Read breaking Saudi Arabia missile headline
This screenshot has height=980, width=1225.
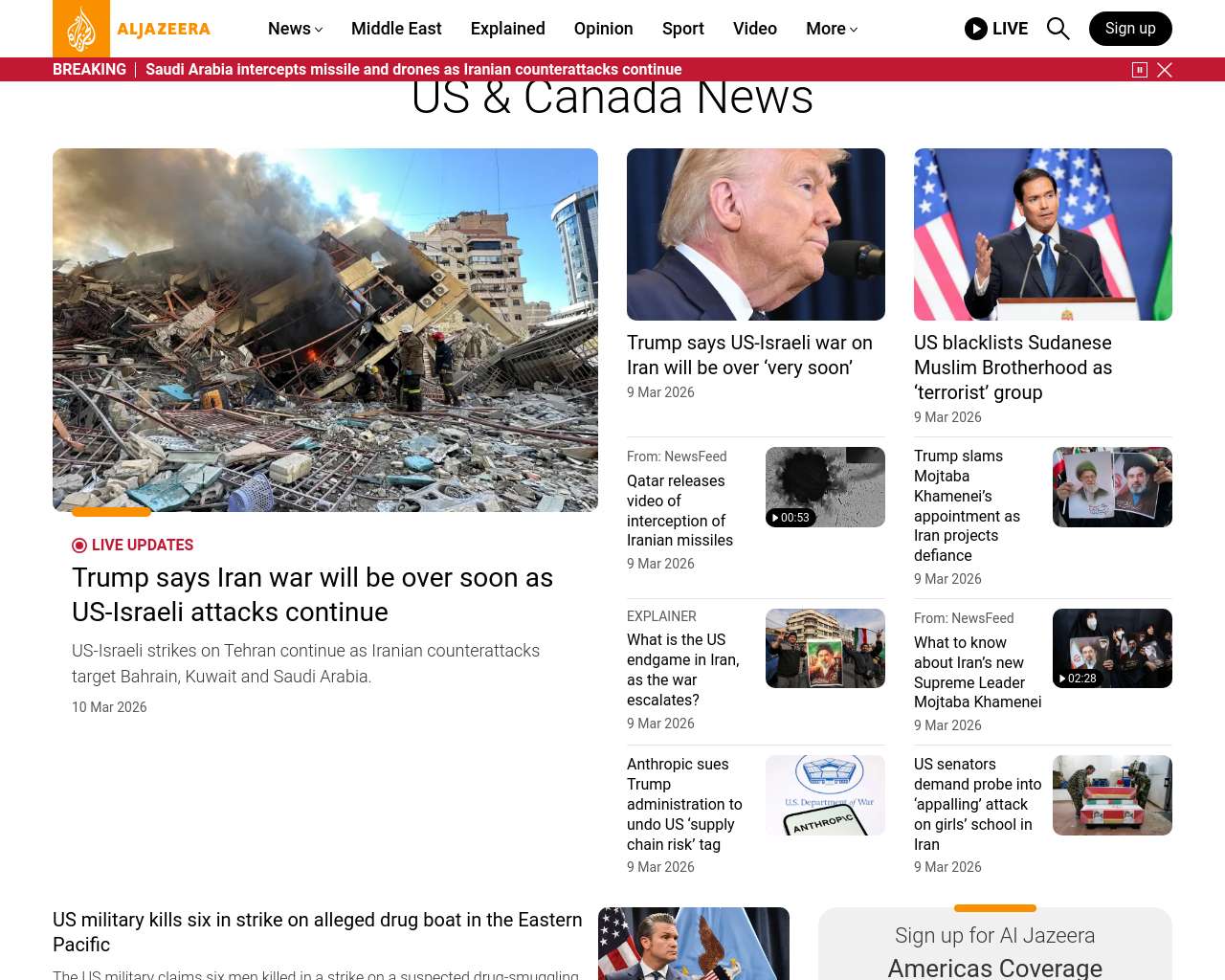[x=413, y=70]
